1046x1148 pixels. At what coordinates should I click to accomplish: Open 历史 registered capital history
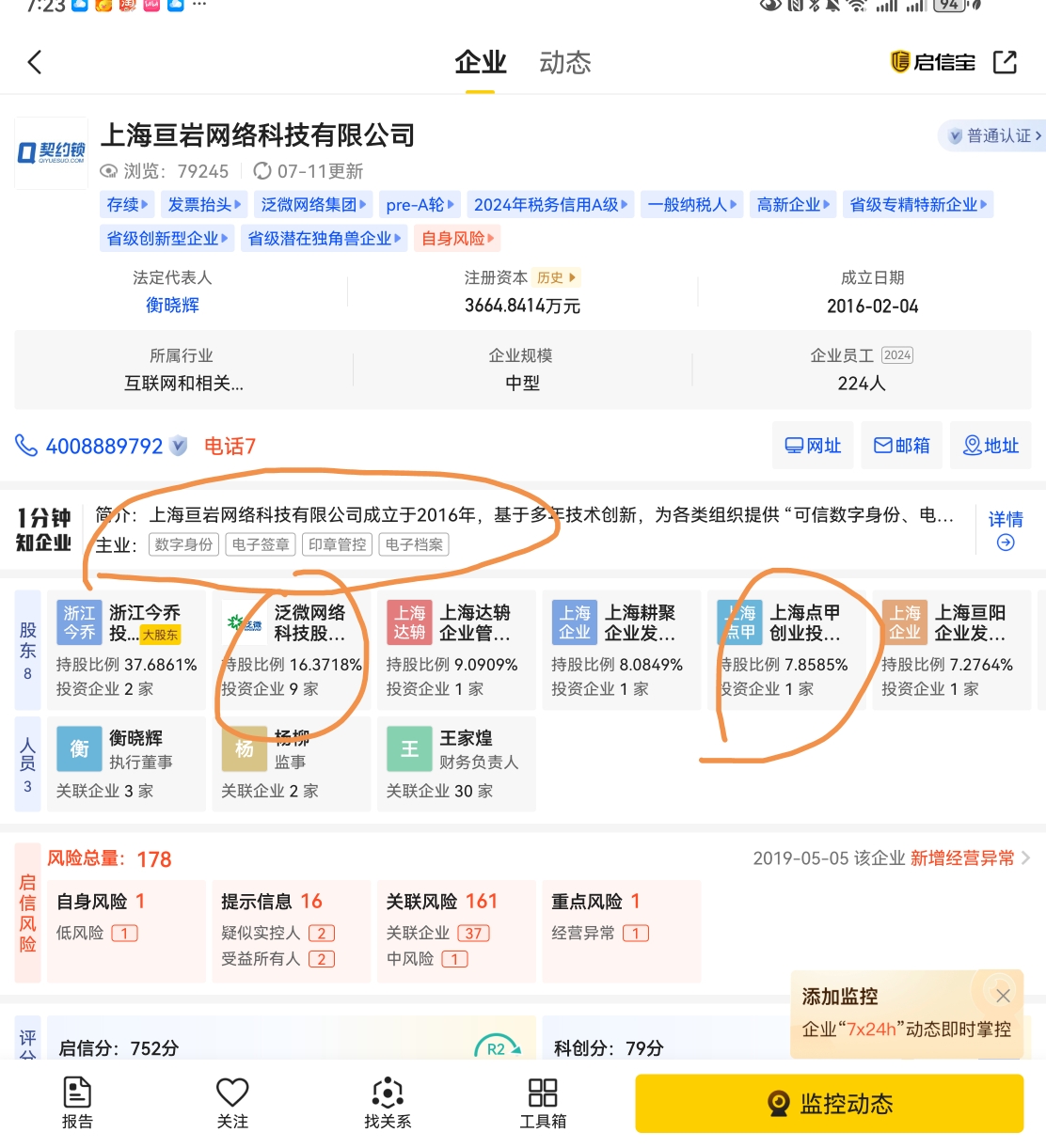click(x=556, y=277)
